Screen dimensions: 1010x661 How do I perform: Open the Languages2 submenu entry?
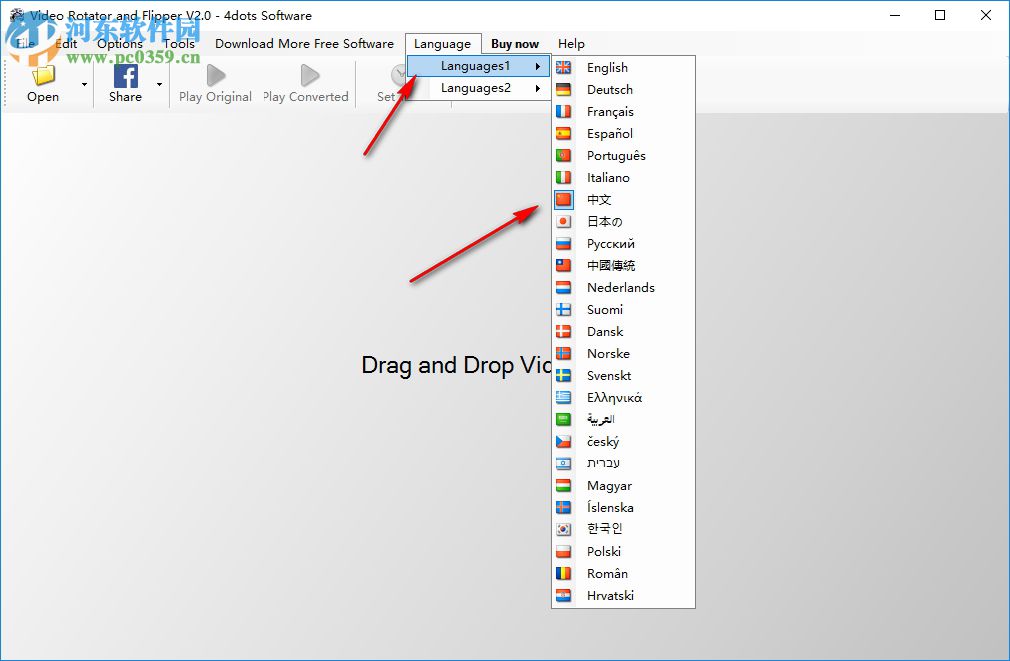pyautogui.click(x=479, y=88)
